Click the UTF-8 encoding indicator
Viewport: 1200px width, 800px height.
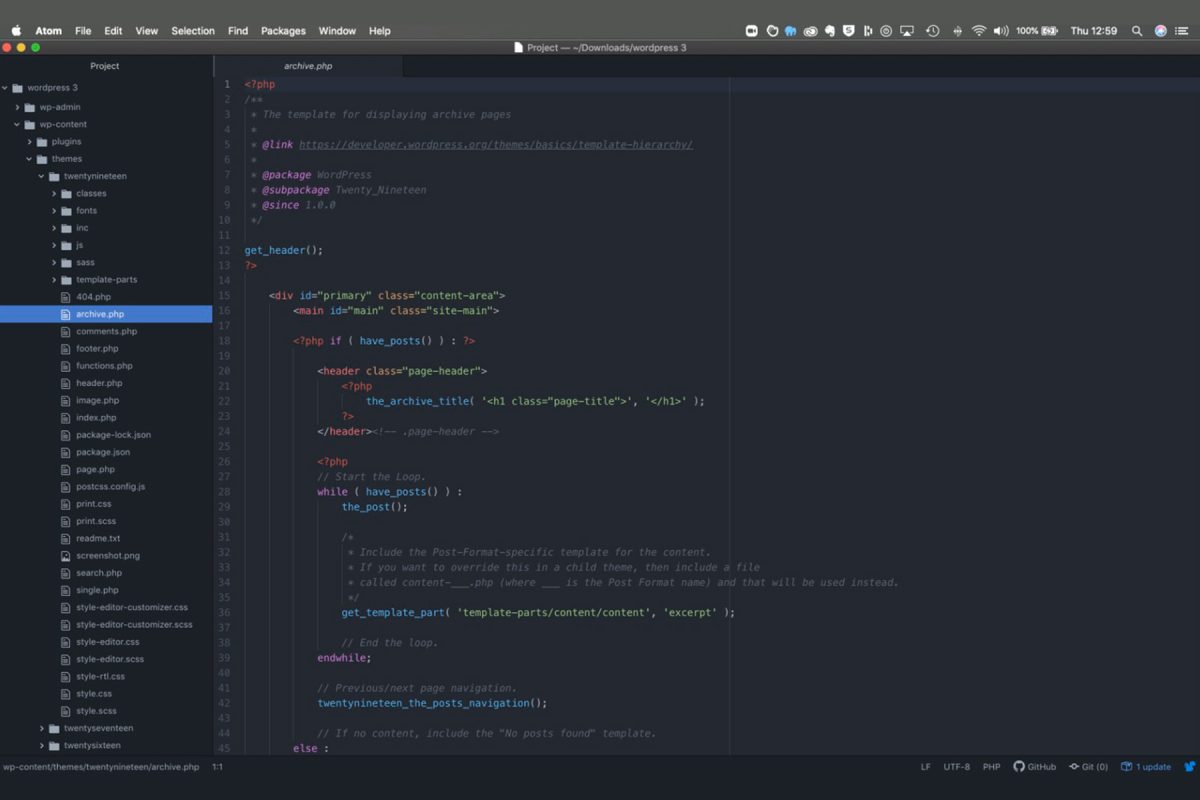(x=956, y=766)
